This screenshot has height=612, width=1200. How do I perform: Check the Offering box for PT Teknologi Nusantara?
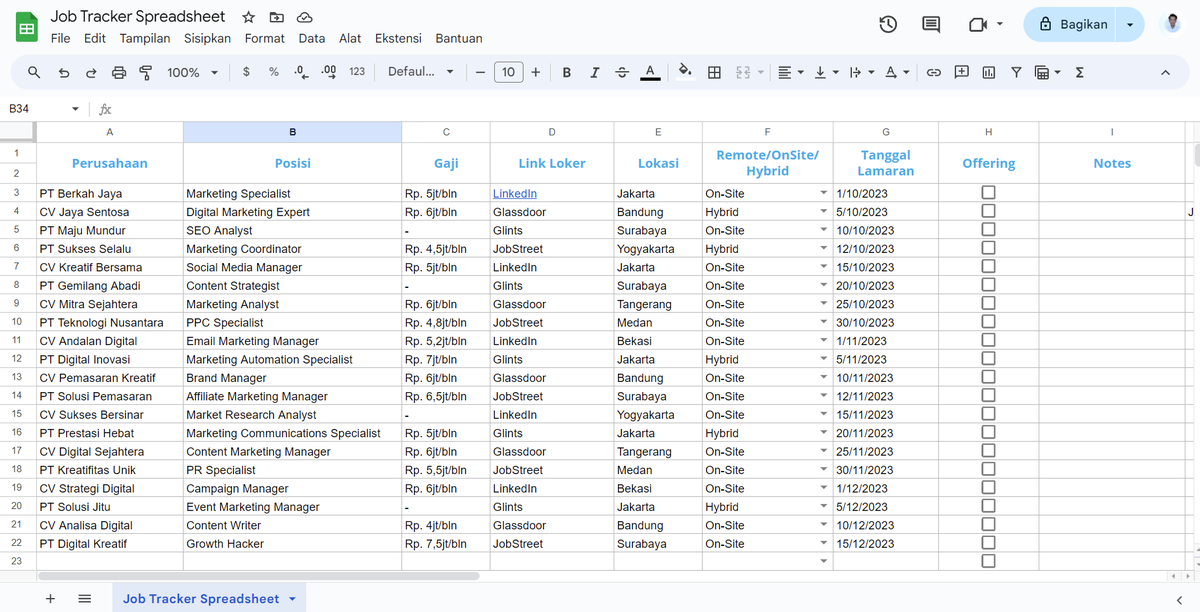click(988, 322)
